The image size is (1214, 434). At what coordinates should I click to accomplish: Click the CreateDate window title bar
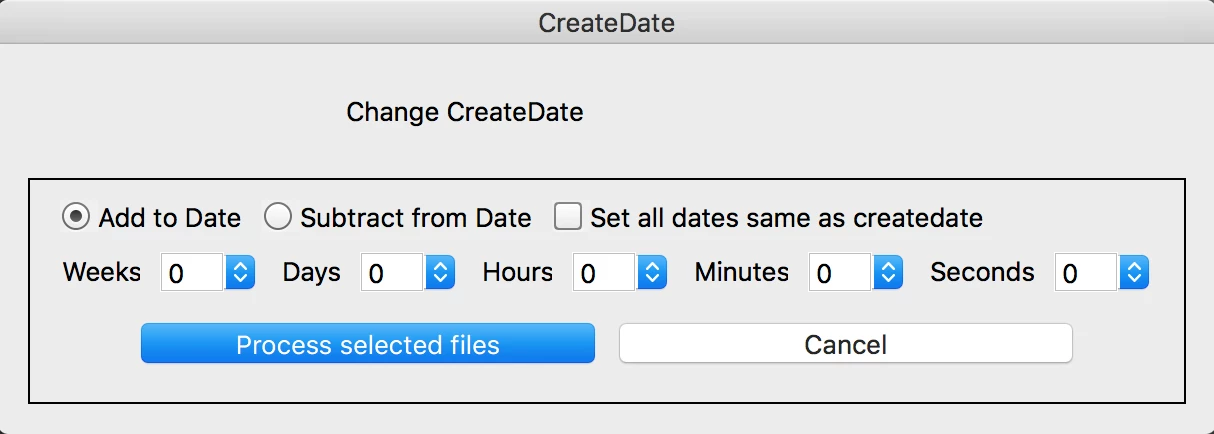coord(606,22)
